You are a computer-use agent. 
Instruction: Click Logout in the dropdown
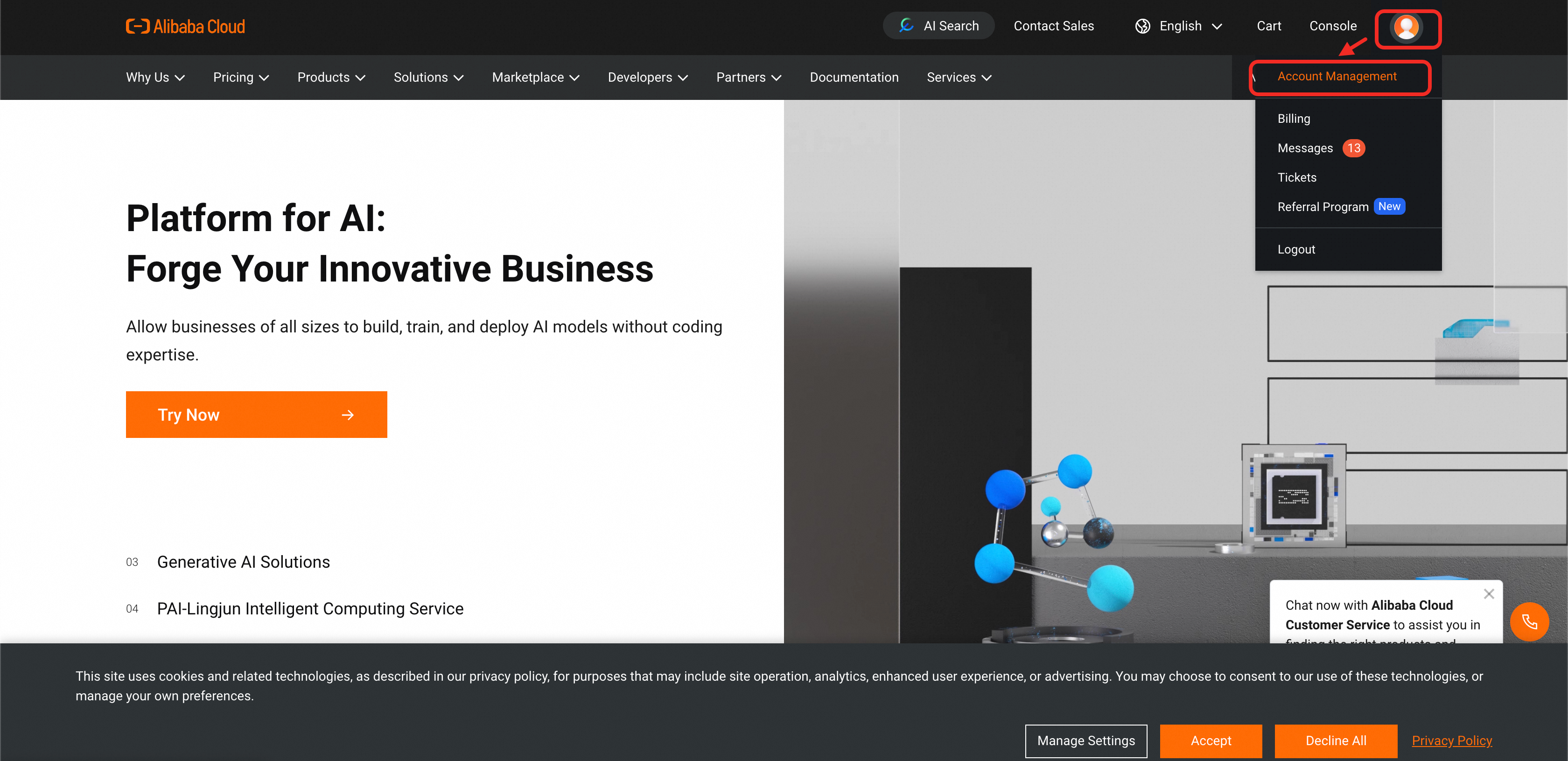(x=1296, y=250)
